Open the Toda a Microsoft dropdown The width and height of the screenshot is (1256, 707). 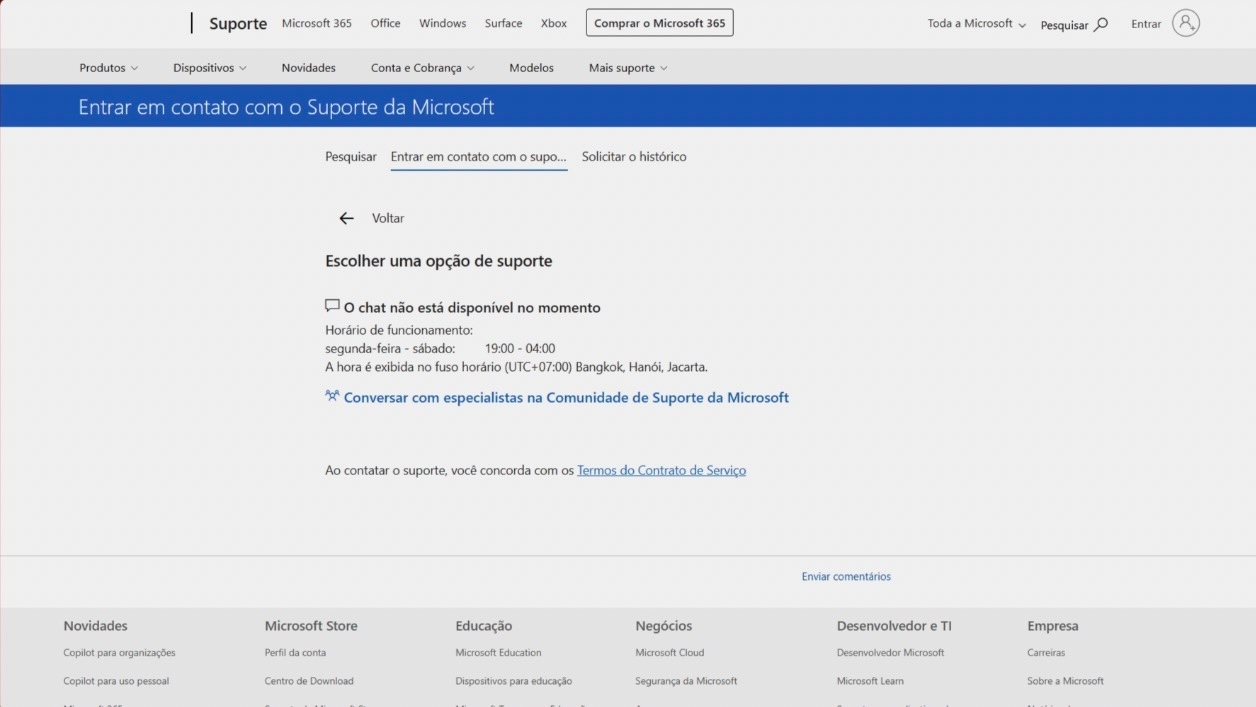(977, 24)
